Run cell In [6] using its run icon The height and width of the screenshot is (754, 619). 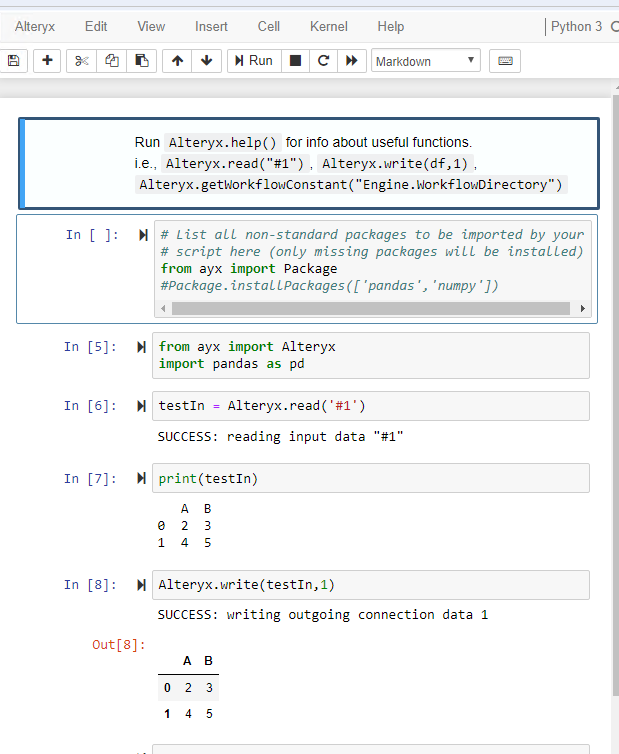[x=141, y=406]
